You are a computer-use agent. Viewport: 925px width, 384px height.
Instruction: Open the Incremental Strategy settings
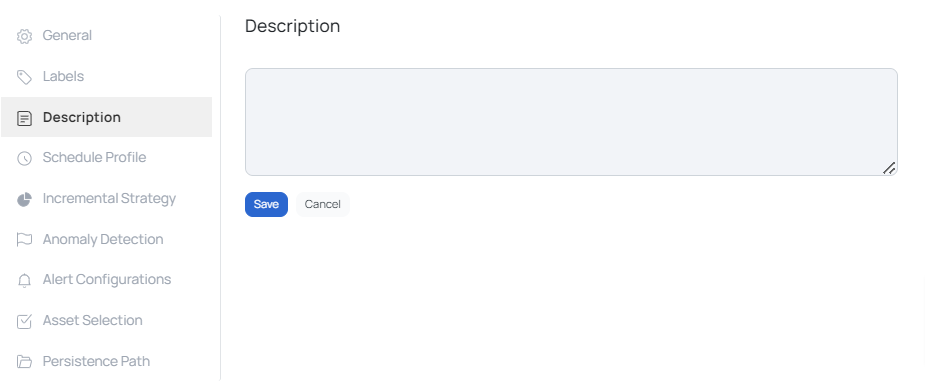[x=106, y=198]
